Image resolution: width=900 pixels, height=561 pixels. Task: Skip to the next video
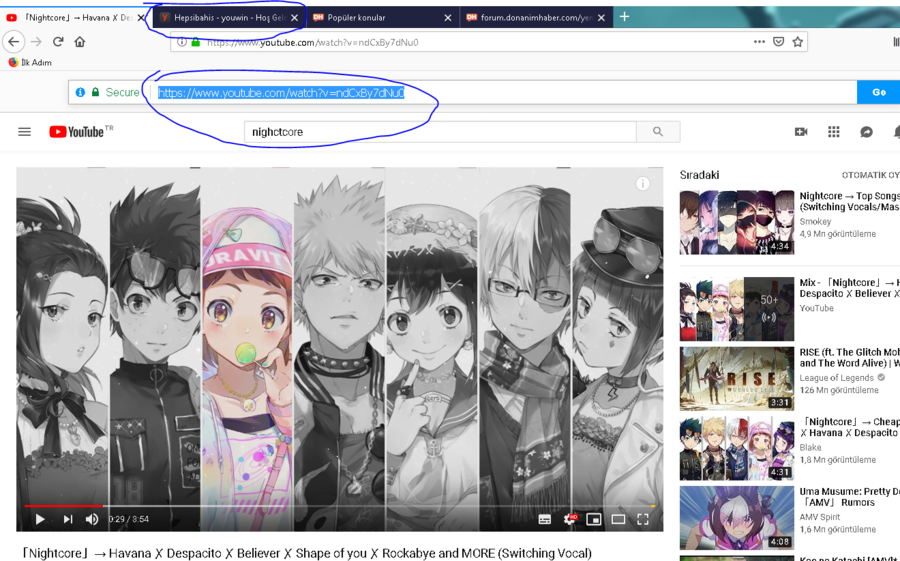68,519
